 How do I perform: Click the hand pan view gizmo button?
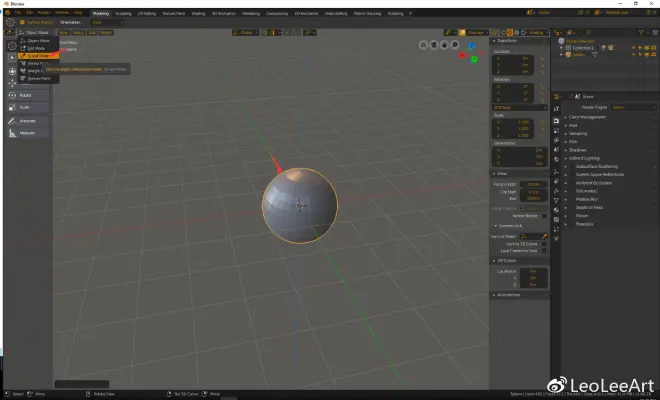click(444, 45)
